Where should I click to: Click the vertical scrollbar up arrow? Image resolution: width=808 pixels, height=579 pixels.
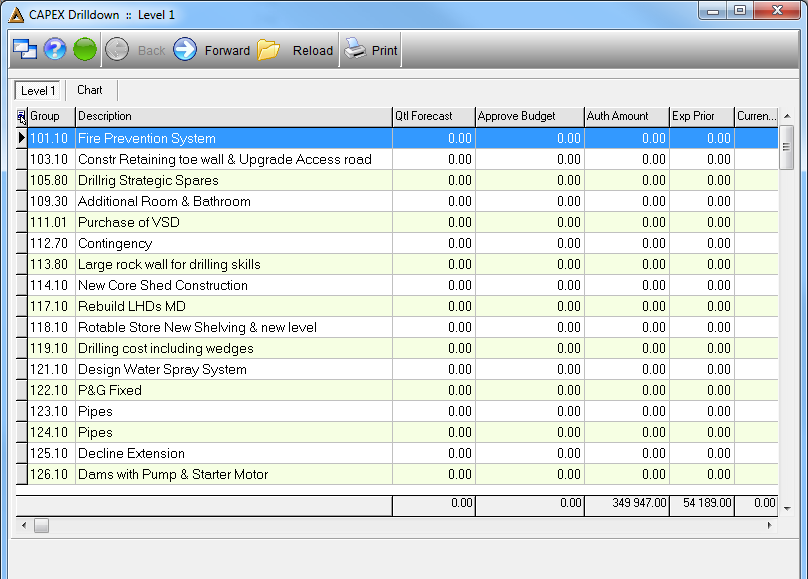point(787,116)
